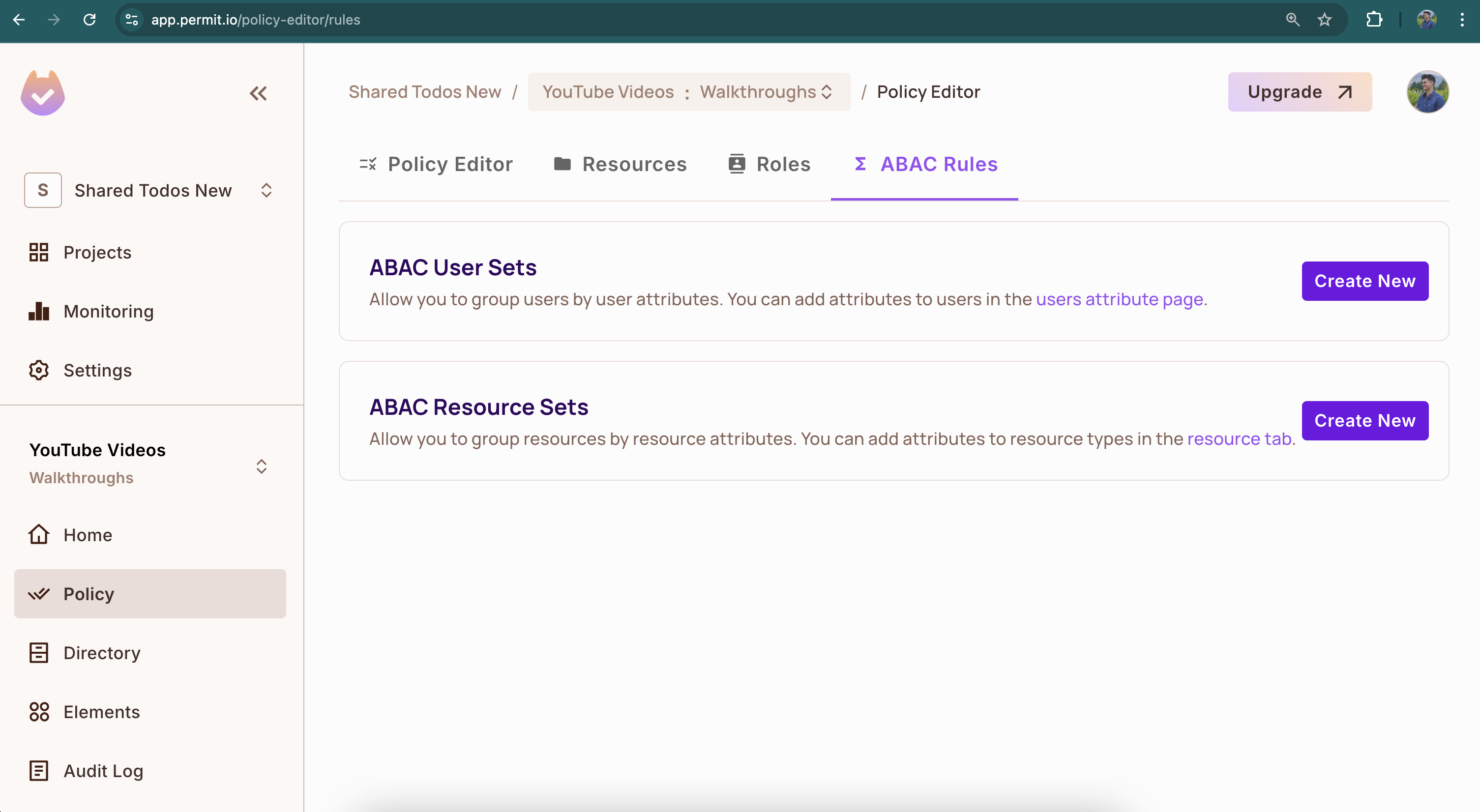The image size is (1480, 812).
Task: Open Monitoring in the sidebar
Action: [150, 311]
